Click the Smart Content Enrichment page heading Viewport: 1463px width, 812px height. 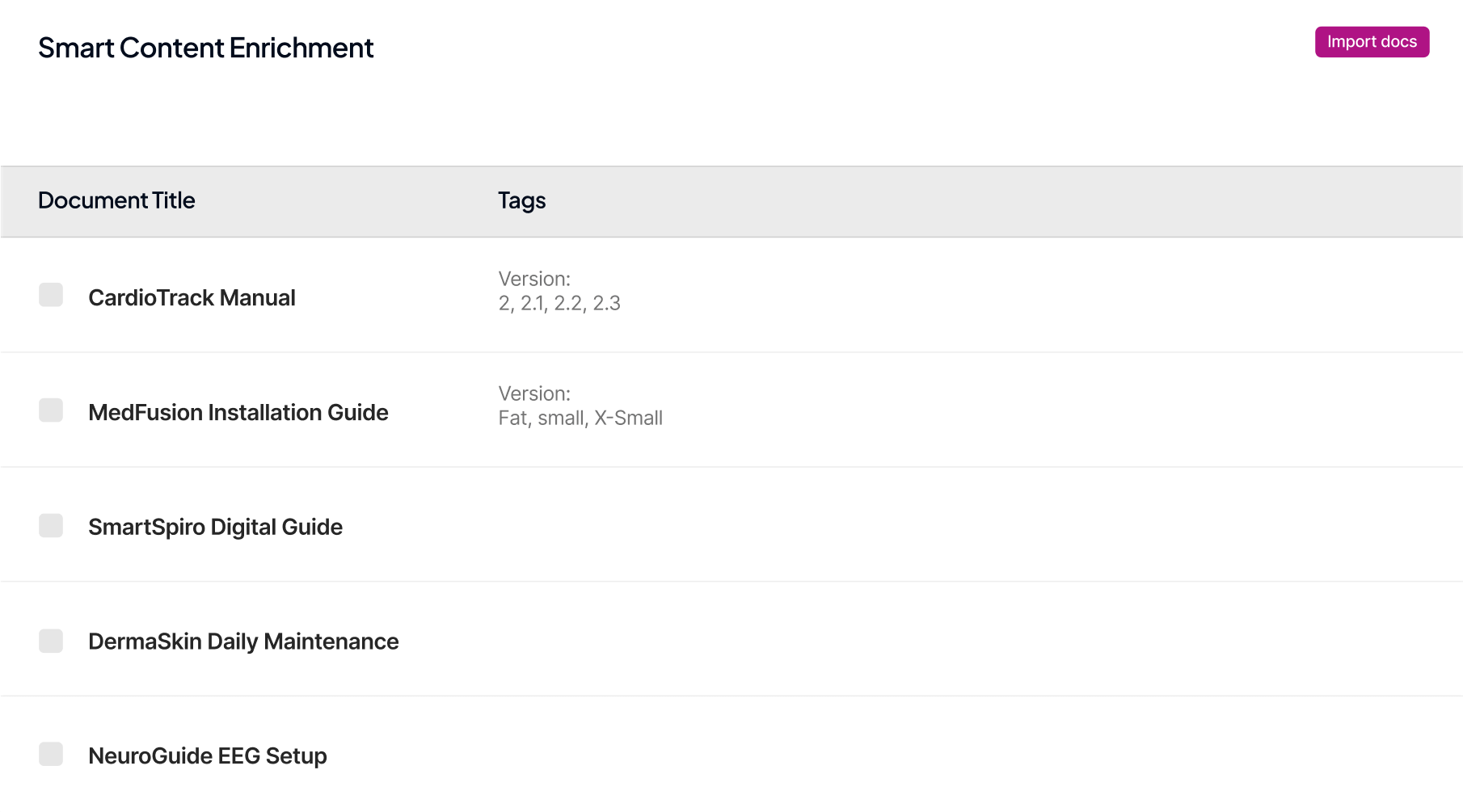pyautogui.click(x=205, y=48)
